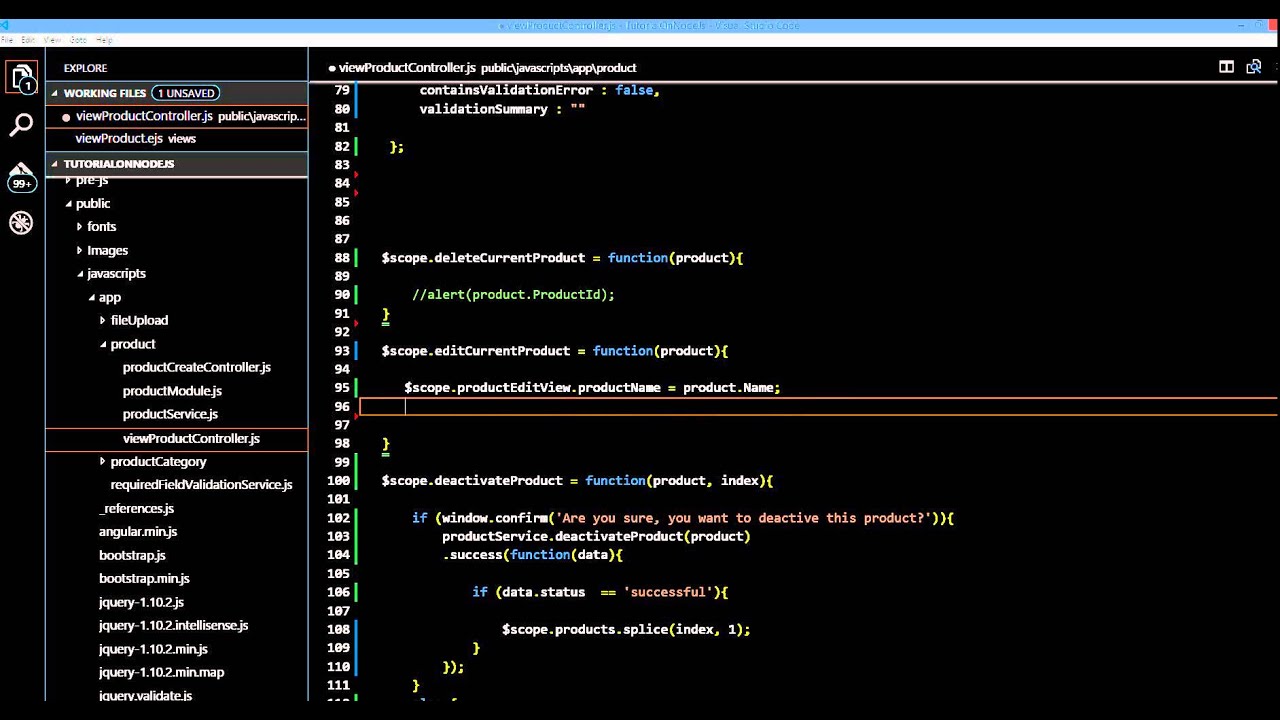Viewport: 1280px width, 720px height.
Task: Open productModule.js in the tree
Action: 172,391
